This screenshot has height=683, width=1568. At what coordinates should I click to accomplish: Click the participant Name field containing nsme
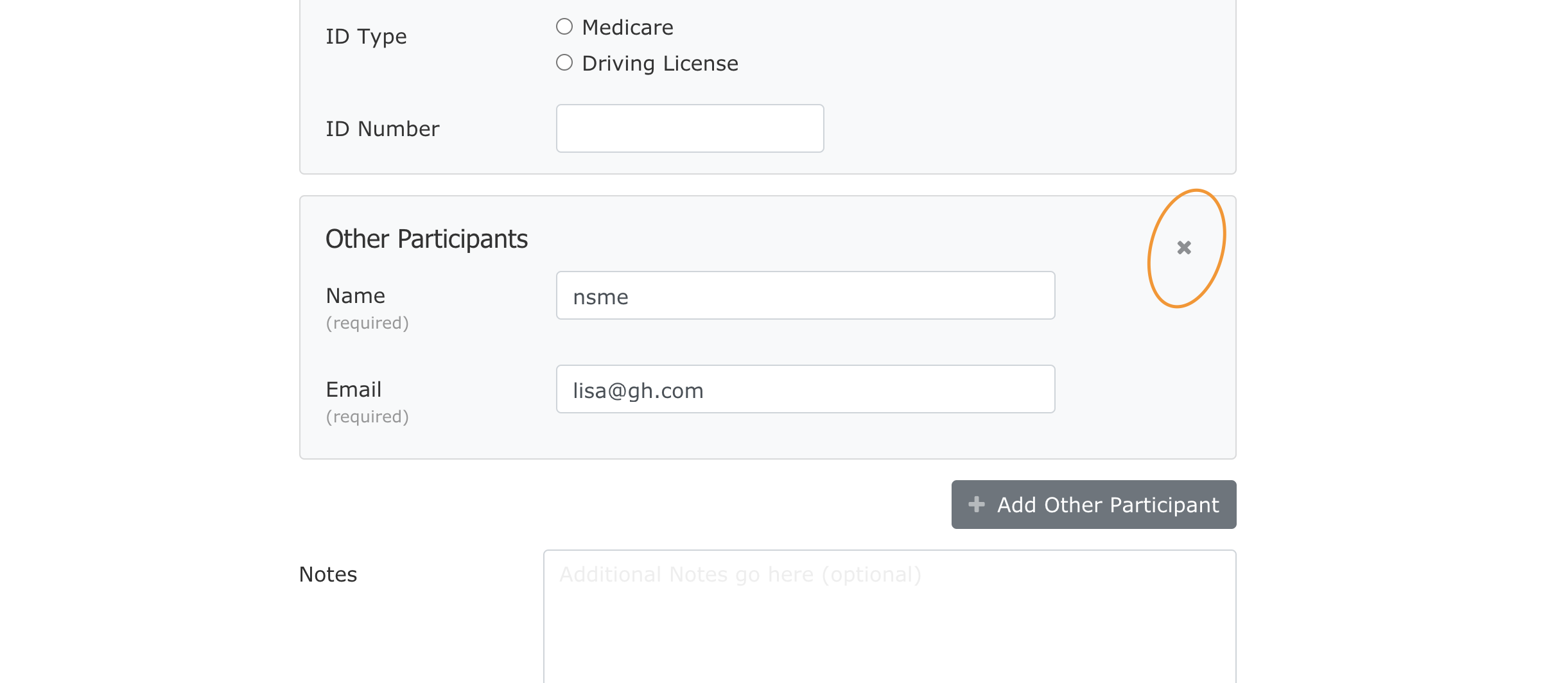tap(805, 296)
